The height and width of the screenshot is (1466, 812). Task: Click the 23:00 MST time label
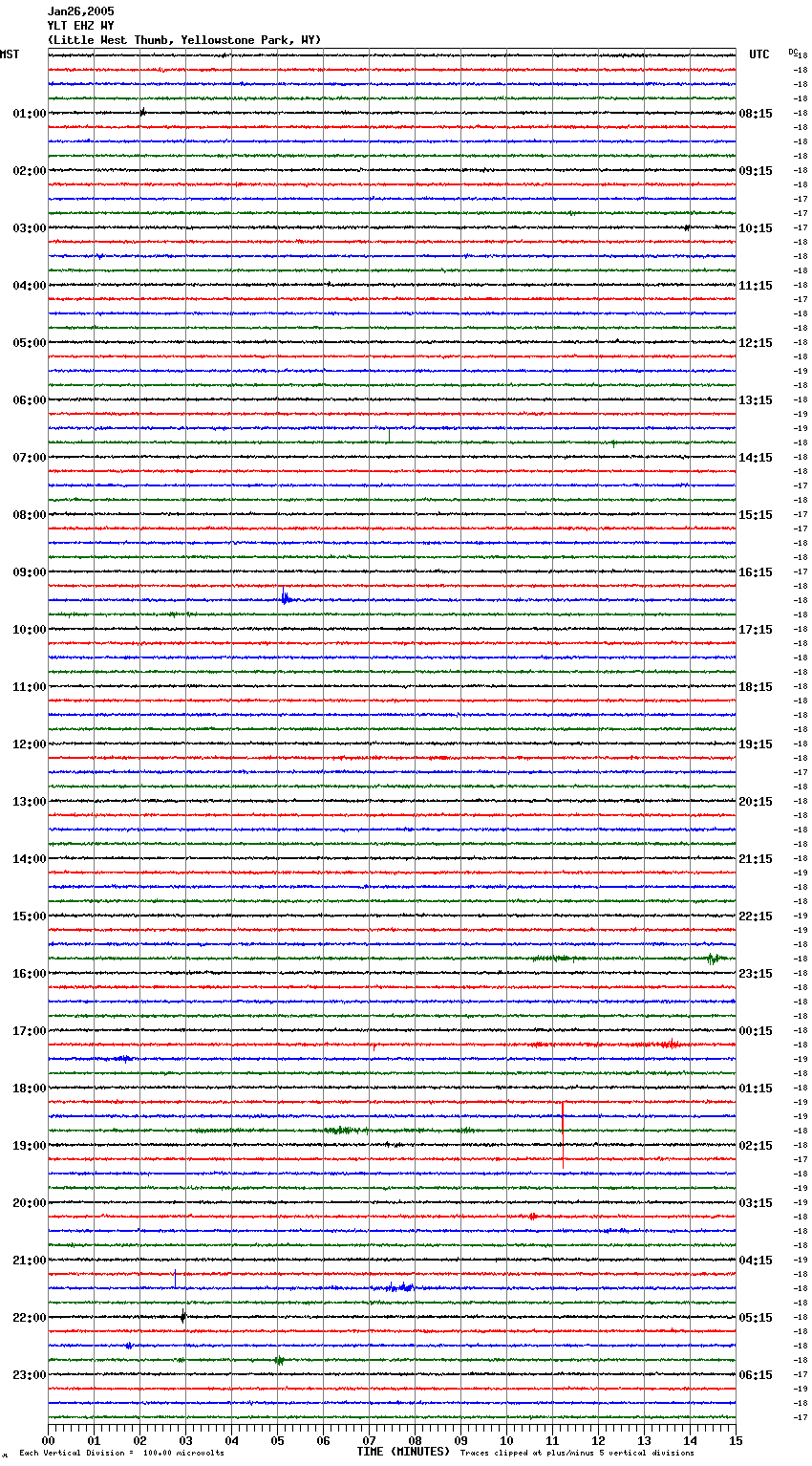[x=30, y=1375]
